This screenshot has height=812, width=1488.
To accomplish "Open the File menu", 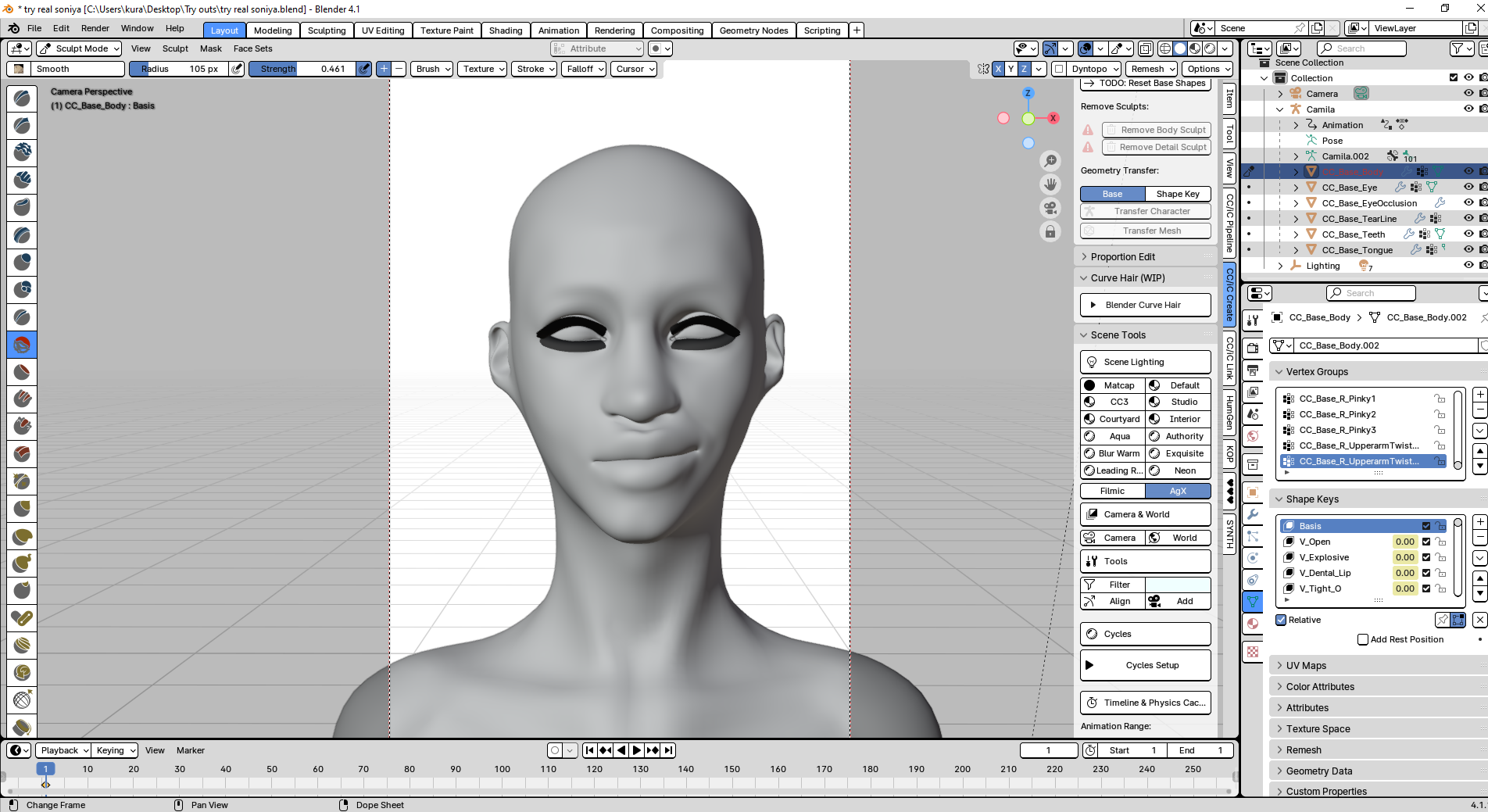I will [x=34, y=28].
